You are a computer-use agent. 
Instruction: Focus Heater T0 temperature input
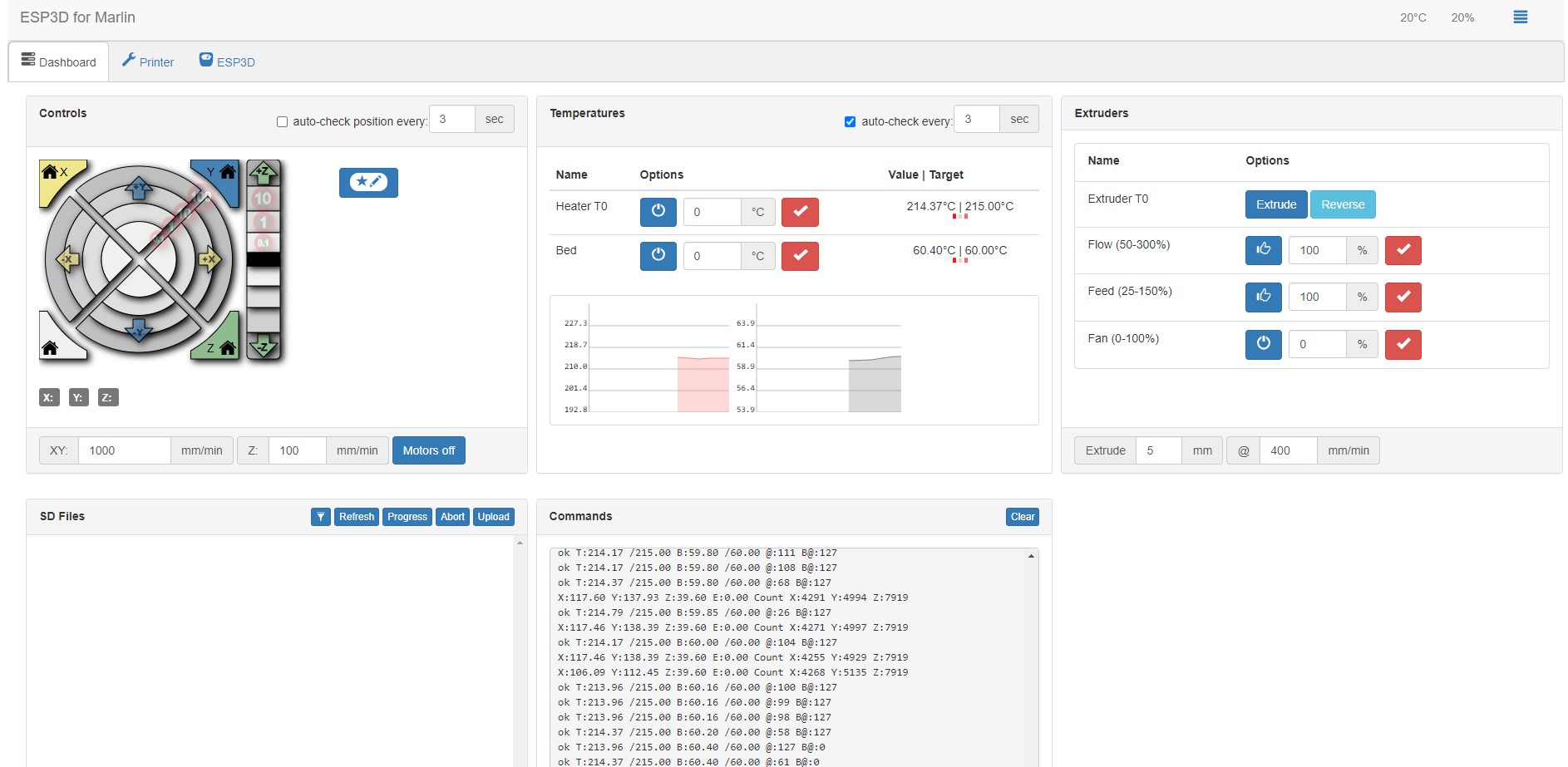[x=713, y=212]
